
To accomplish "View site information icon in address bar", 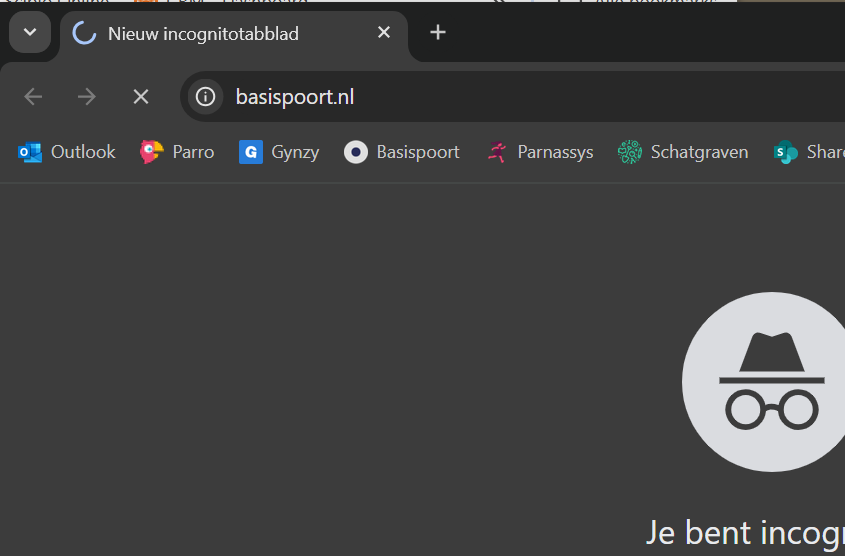I will point(205,97).
